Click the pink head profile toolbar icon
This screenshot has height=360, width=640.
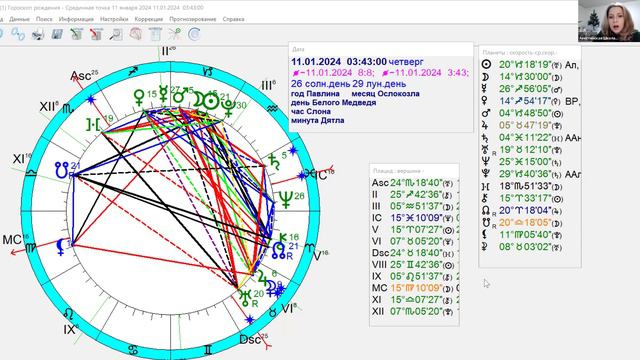tap(136, 34)
